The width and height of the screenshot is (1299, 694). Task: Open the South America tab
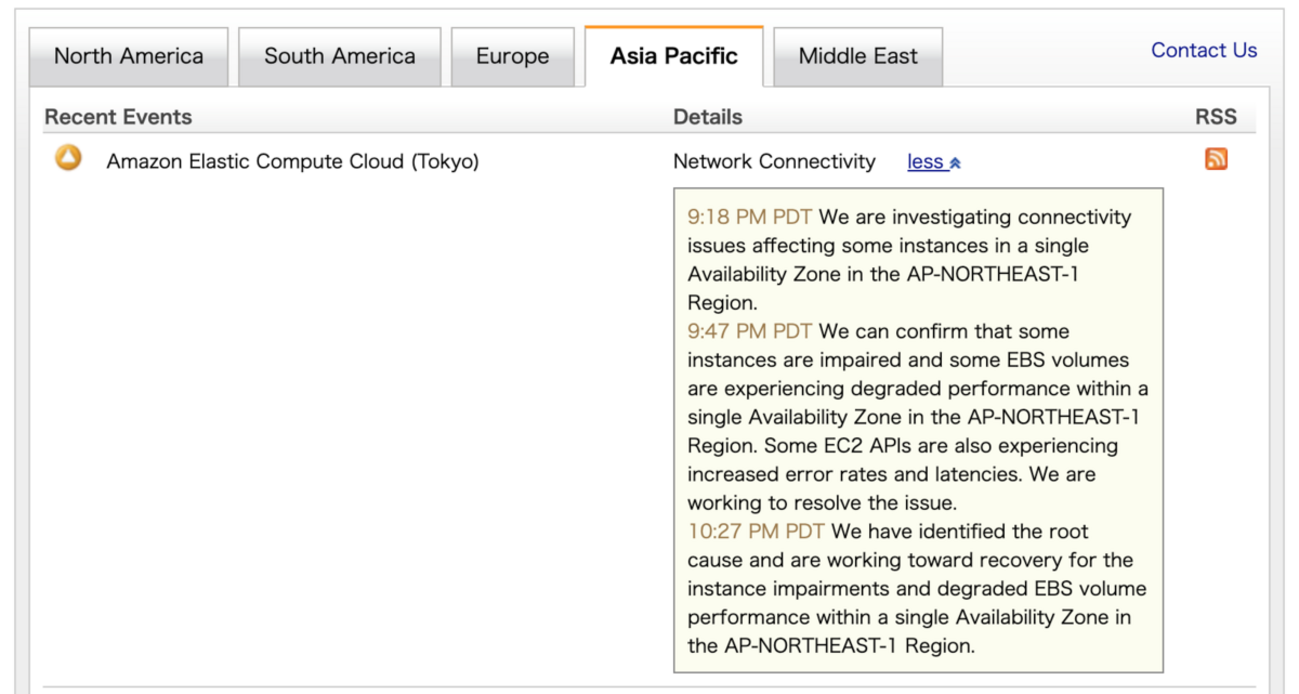340,56
